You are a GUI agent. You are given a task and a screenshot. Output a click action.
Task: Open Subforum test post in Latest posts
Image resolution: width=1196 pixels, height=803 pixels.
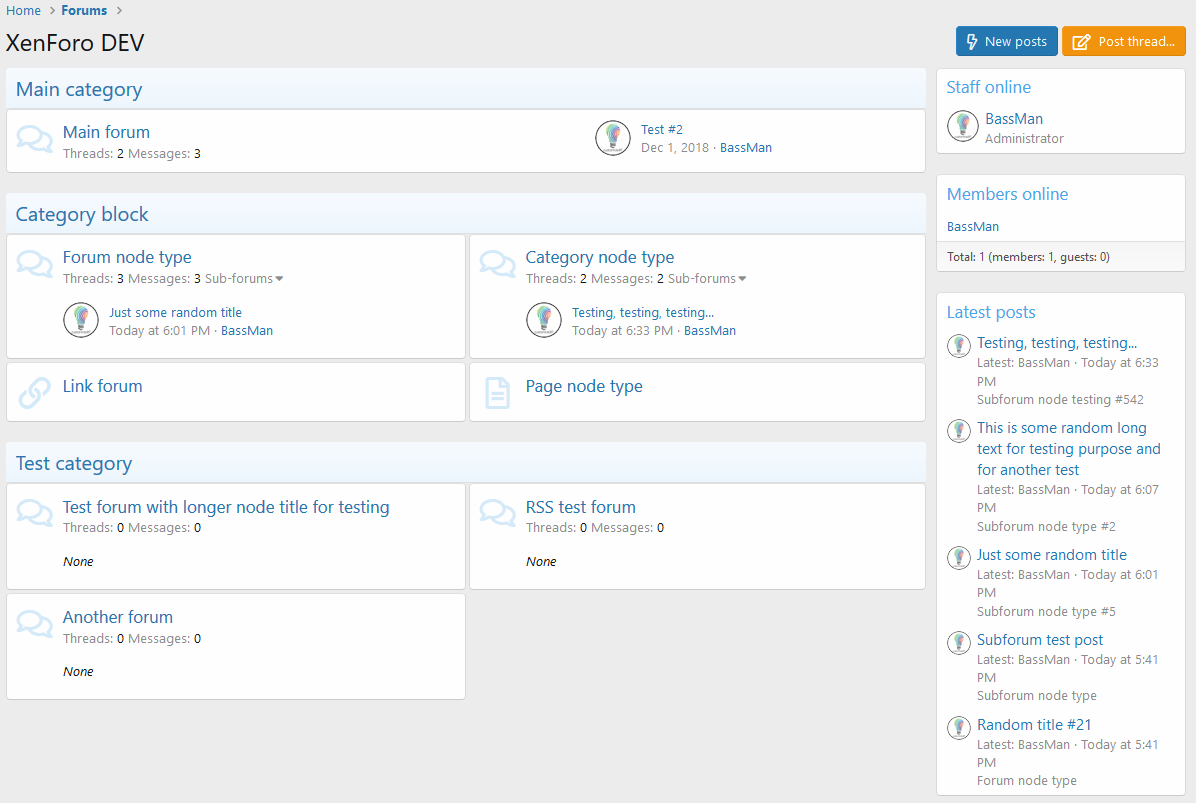click(x=1040, y=640)
